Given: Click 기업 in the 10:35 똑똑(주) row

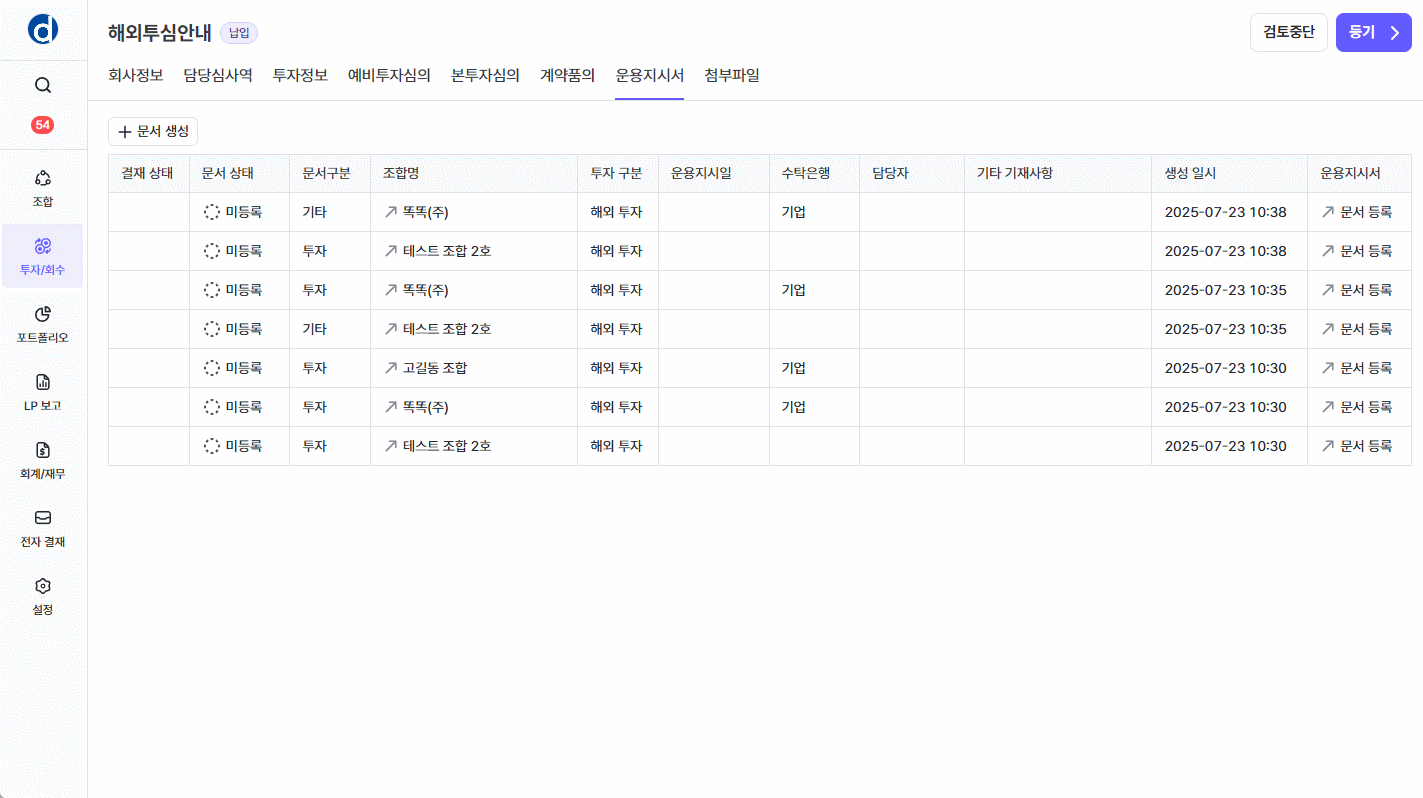Looking at the screenshot, I should click(794, 290).
